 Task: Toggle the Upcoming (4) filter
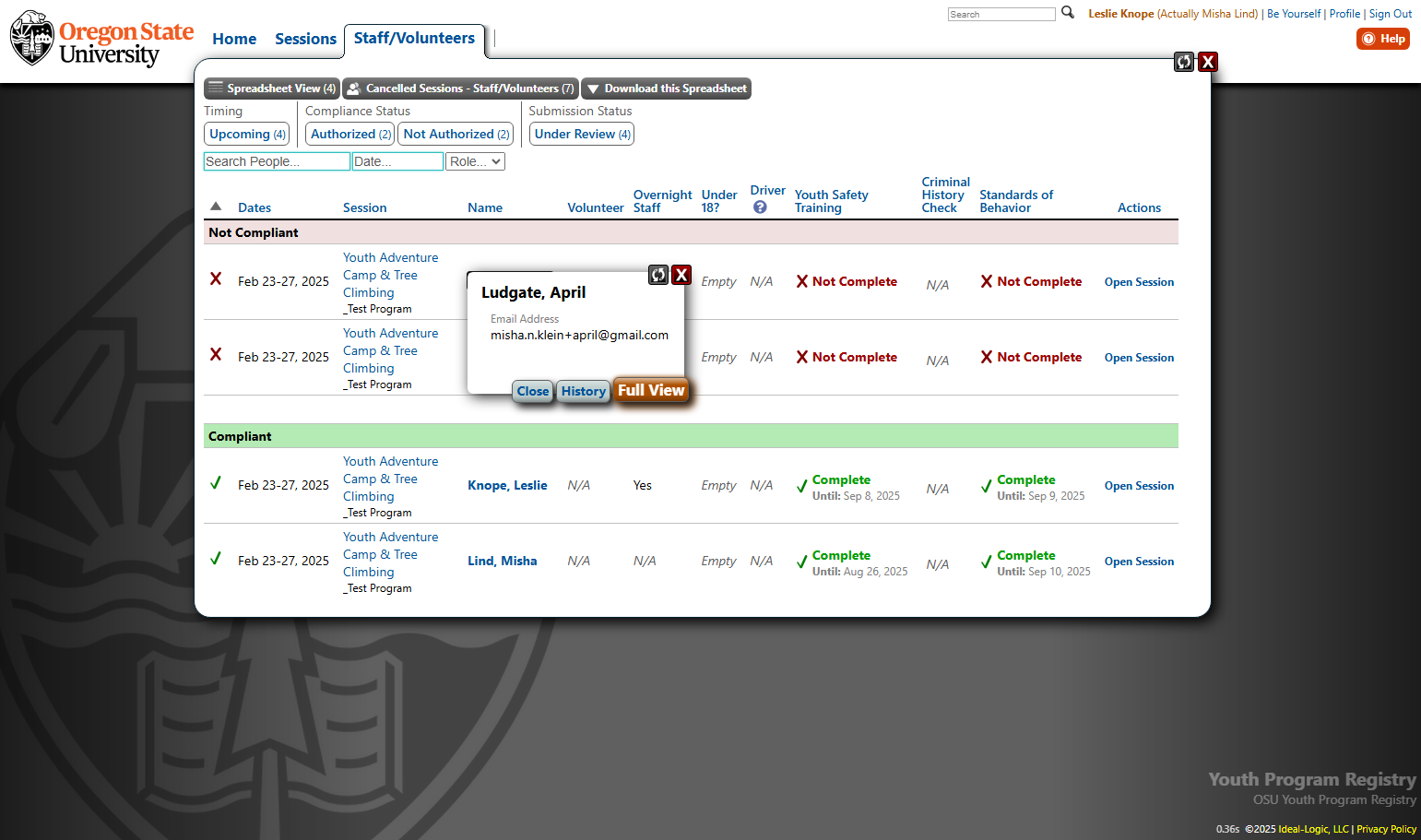[247, 134]
